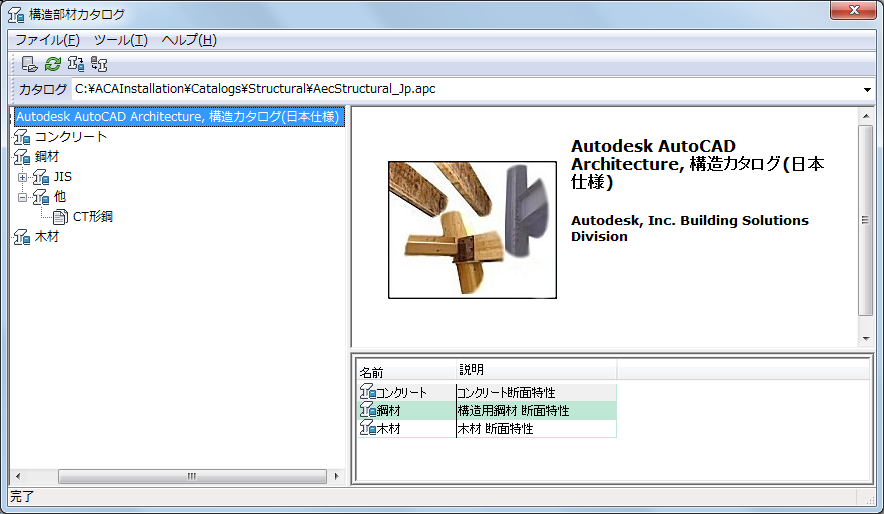This screenshot has height=514, width=884.
Task: Click the preview pane vertical scrollbar thumb
Action: tap(865, 220)
